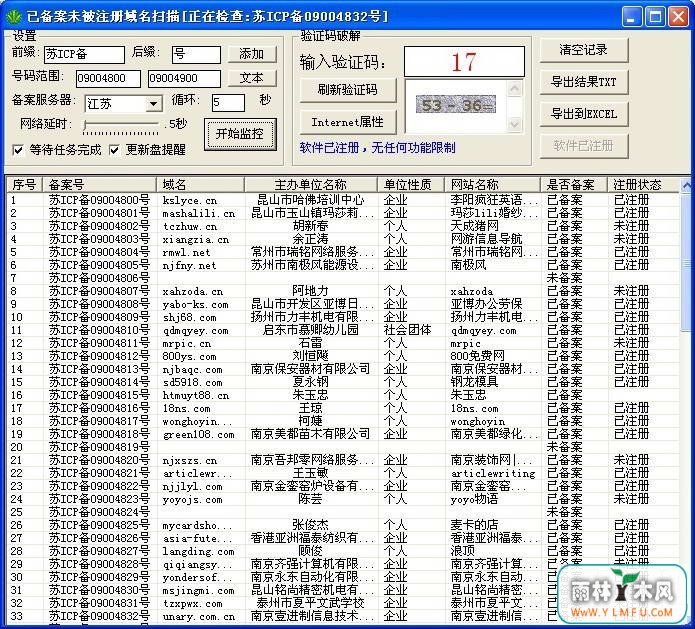This screenshot has height=629, width=695.
Task: Select domain sd5918.com
Action: point(192,383)
